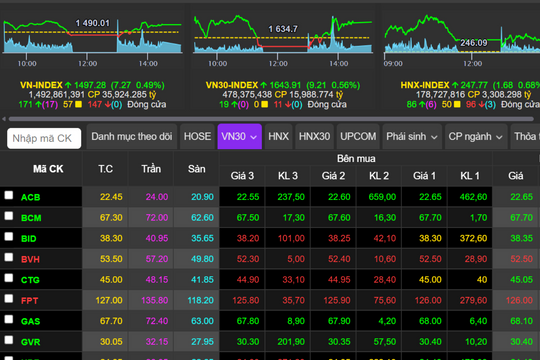The image size is (540, 360).
Task: Click FPT ceiling price 135.80
Action: point(155,300)
